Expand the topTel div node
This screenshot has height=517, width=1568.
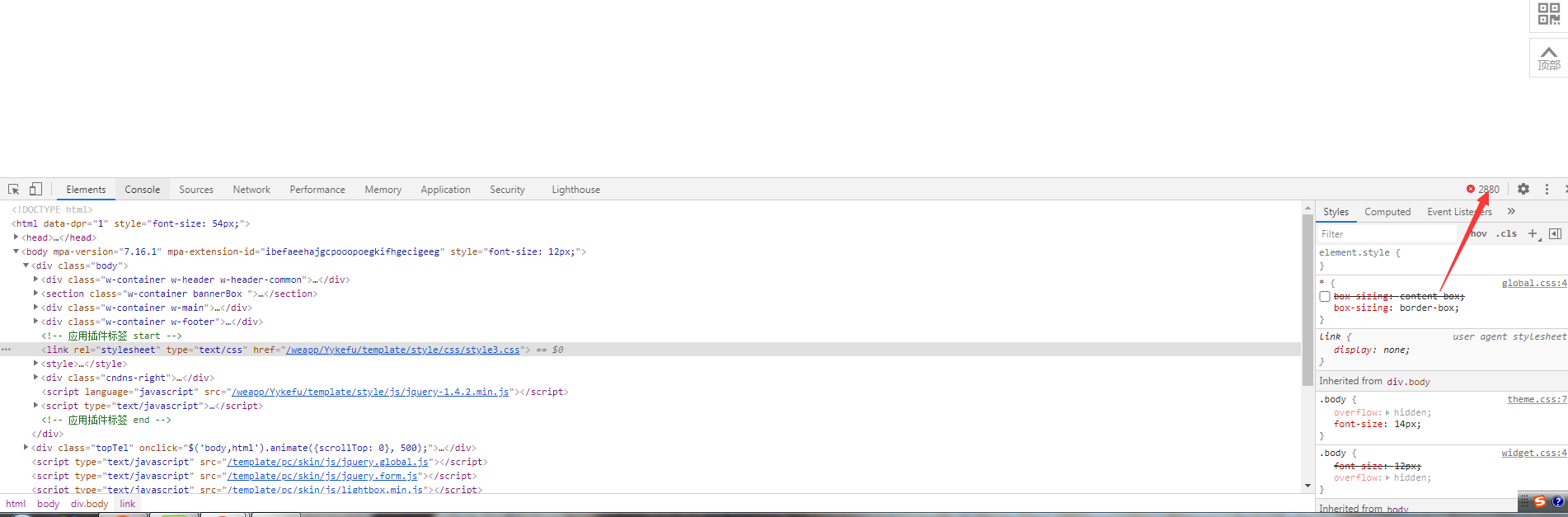click(26, 448)
